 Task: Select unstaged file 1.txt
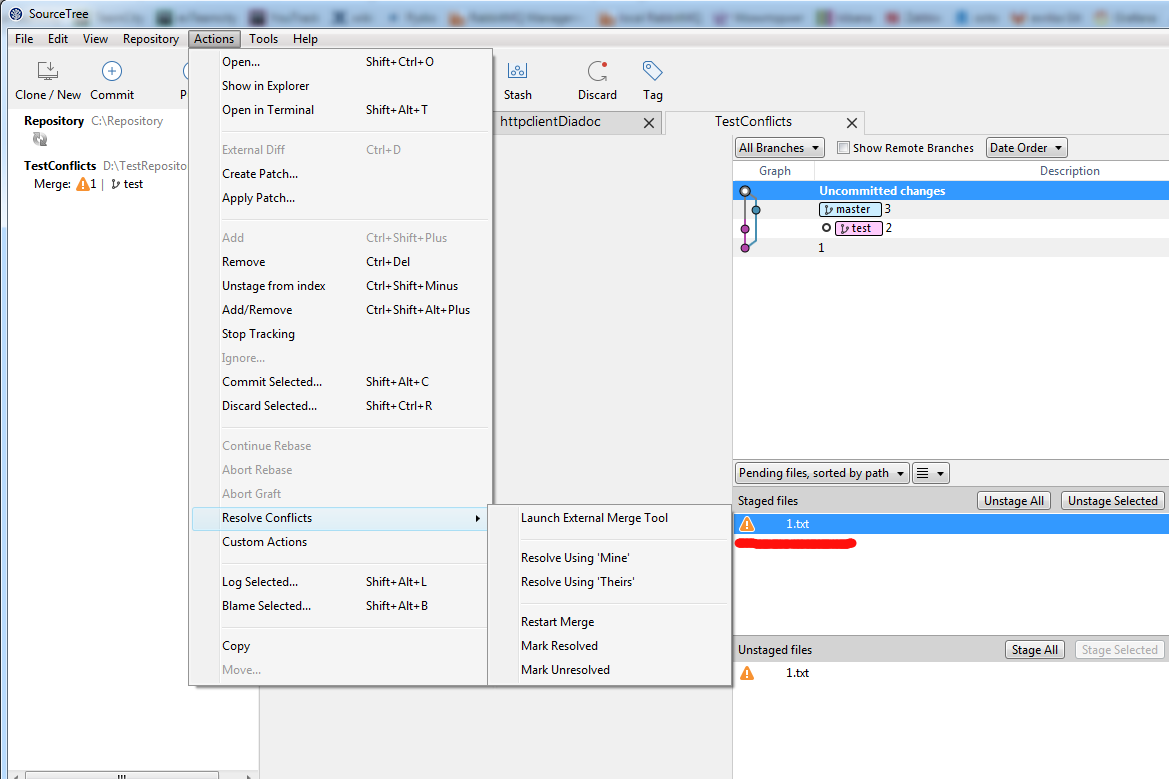[x=951, y=673]
